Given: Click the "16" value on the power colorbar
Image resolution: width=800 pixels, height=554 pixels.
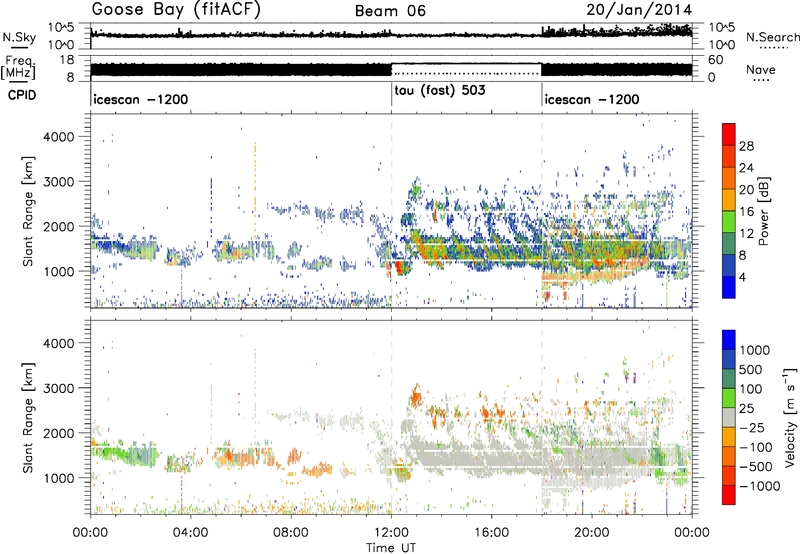Looking at the screenshot, I should [746, 212].
